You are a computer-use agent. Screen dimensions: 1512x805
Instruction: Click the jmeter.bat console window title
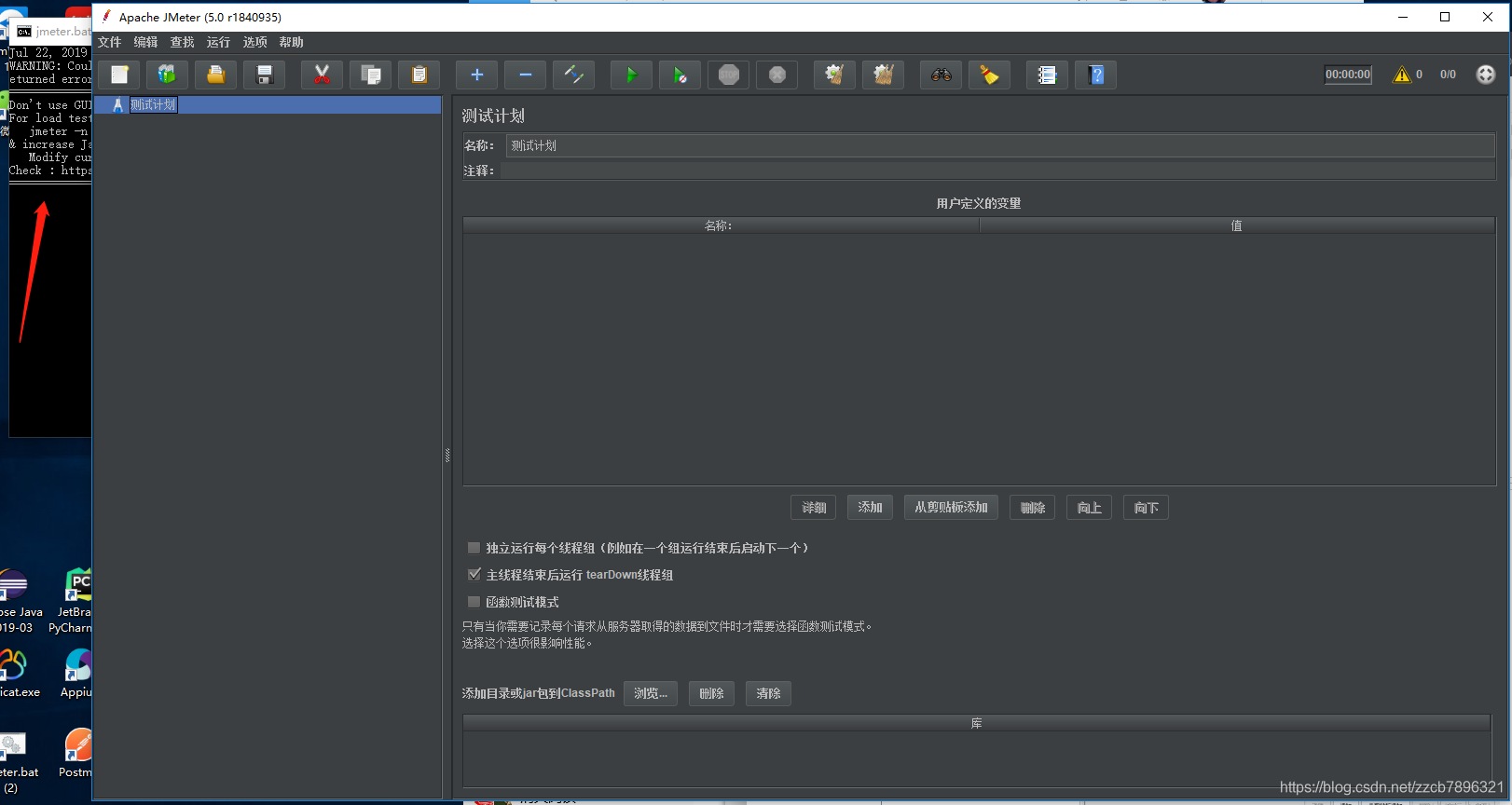pyautogui.click(x=62, y=32)
